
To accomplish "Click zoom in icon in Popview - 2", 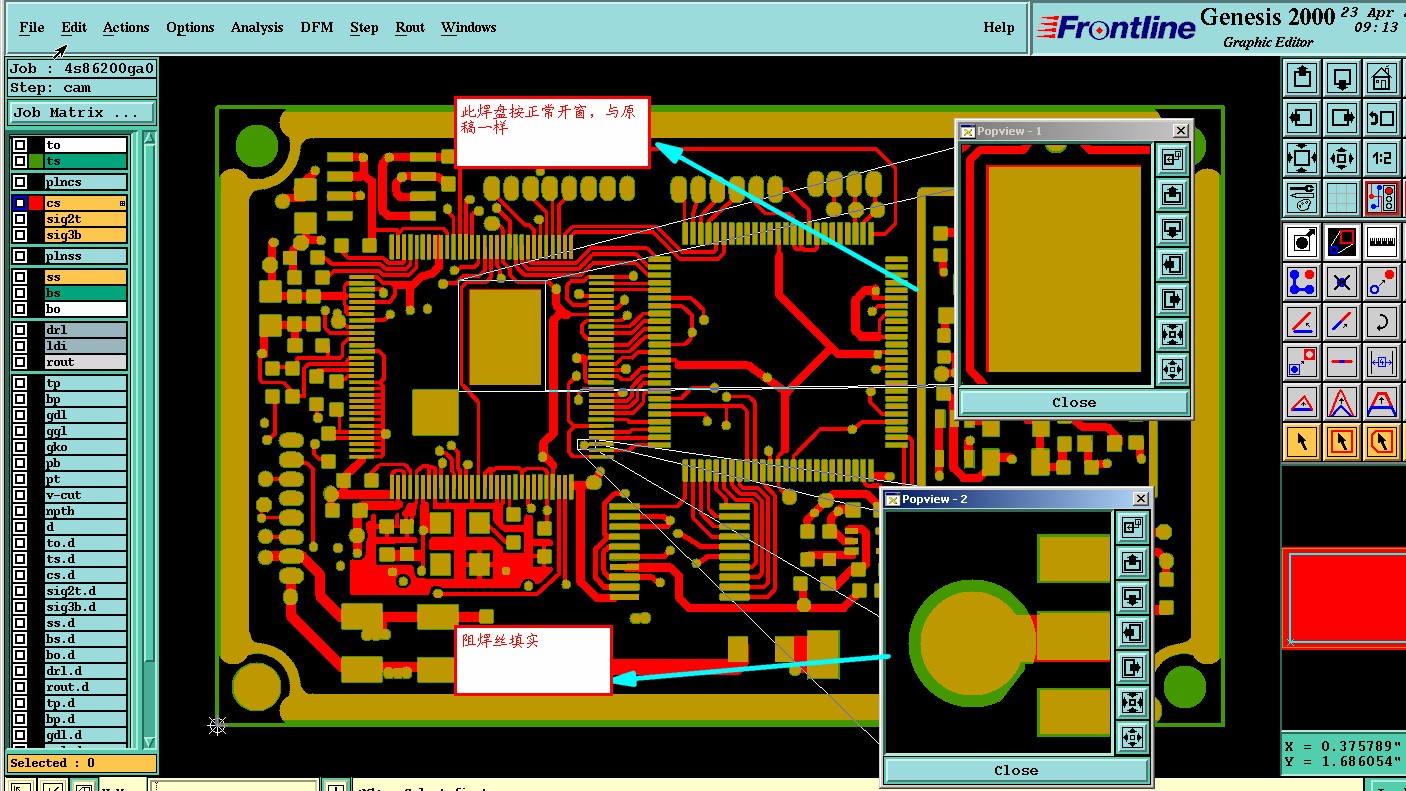I will coord(1131,702).
